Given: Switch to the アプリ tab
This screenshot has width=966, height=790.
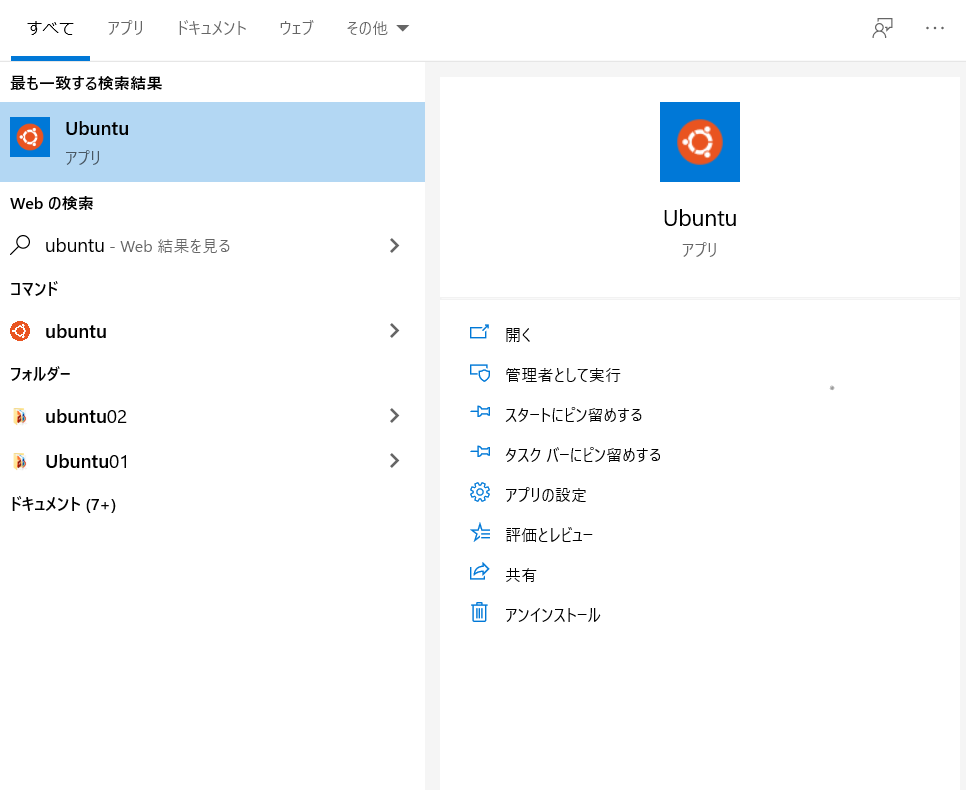Looking at the screenshot, I should [125, 28].
